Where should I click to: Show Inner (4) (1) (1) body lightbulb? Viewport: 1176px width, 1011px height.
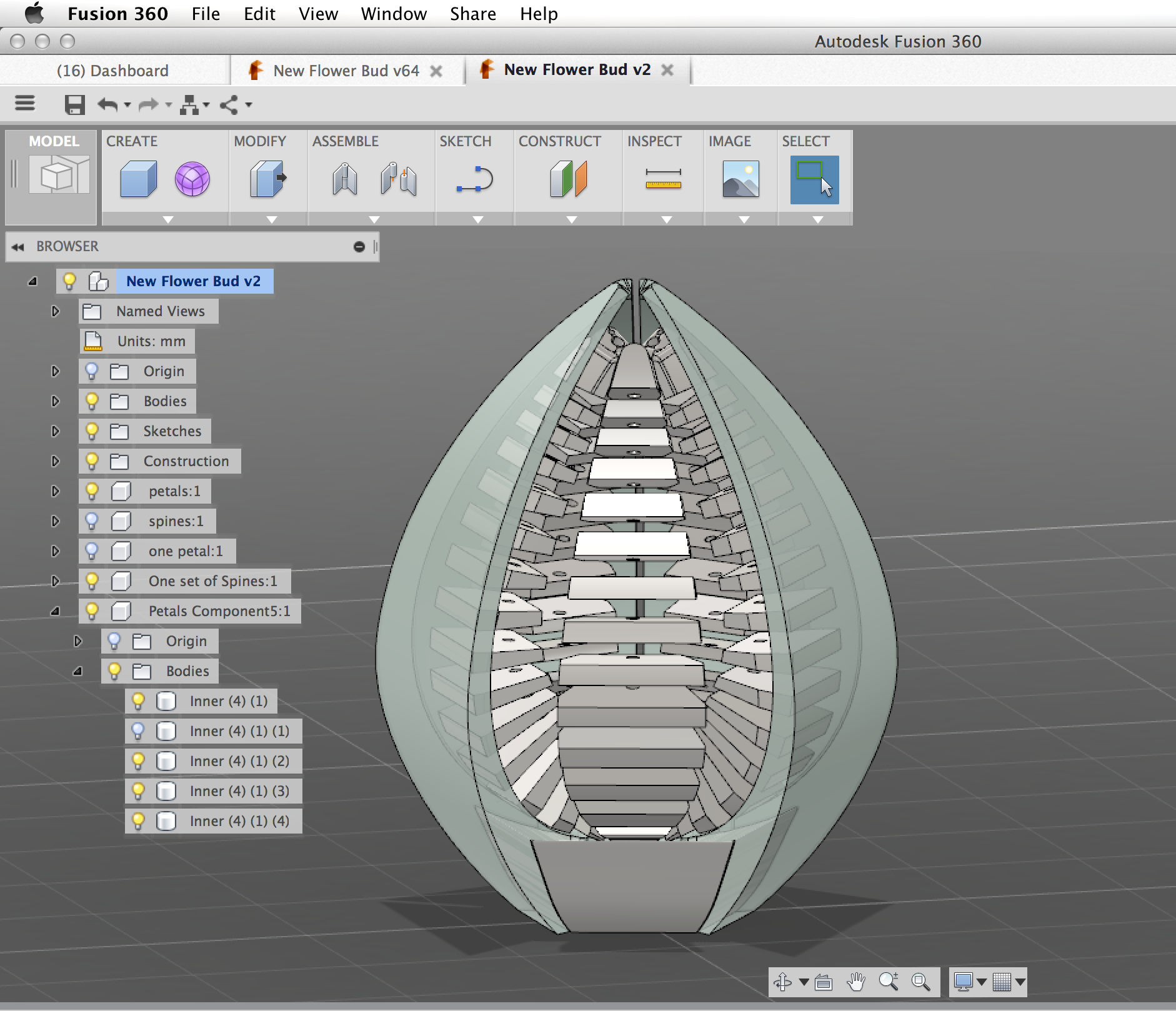coord(138,730)
